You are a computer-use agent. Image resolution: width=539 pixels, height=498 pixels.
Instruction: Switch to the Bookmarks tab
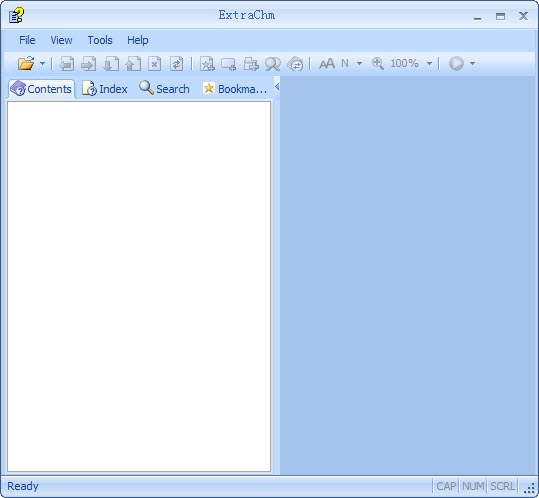(x=235, y=89)
